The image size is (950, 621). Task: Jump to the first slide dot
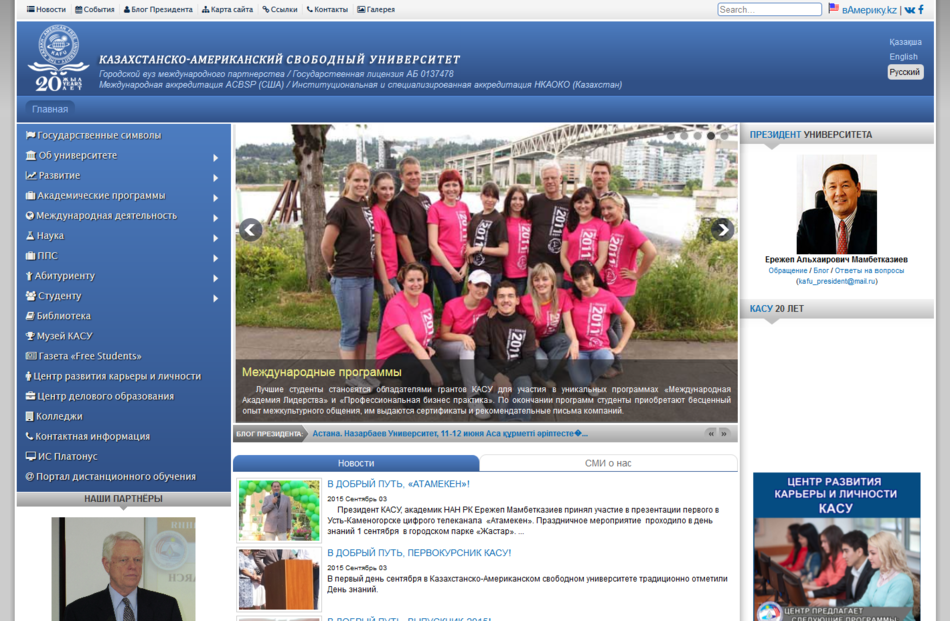point(671,136)
